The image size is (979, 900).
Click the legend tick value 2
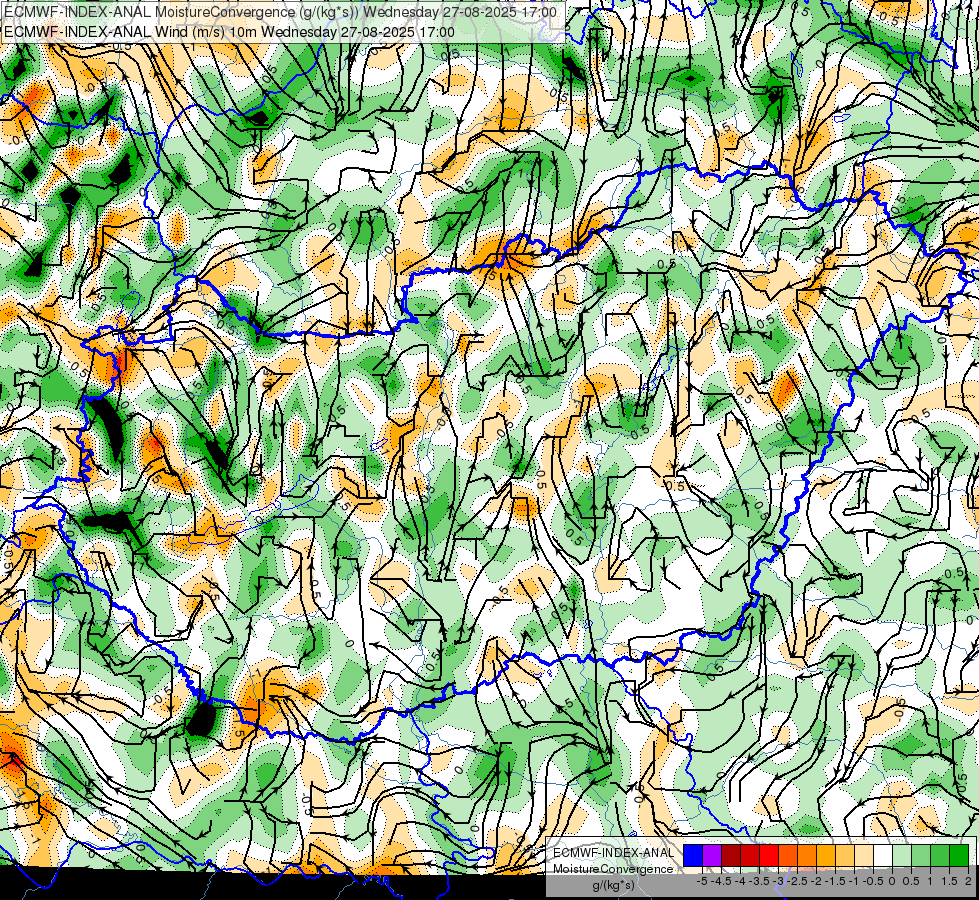(x=968, y=881)
